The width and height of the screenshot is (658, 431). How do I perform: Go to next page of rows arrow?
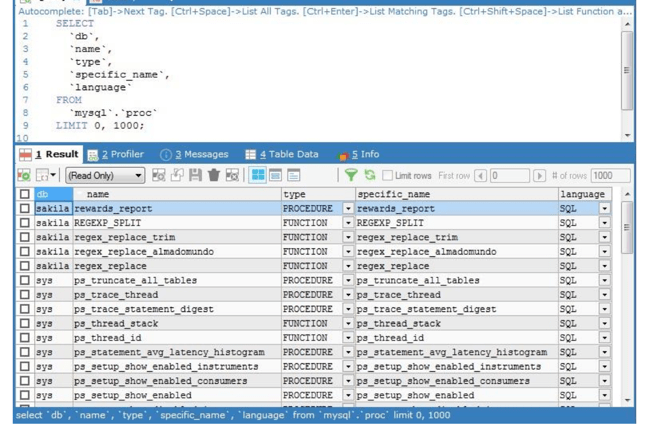click(539, 175)
